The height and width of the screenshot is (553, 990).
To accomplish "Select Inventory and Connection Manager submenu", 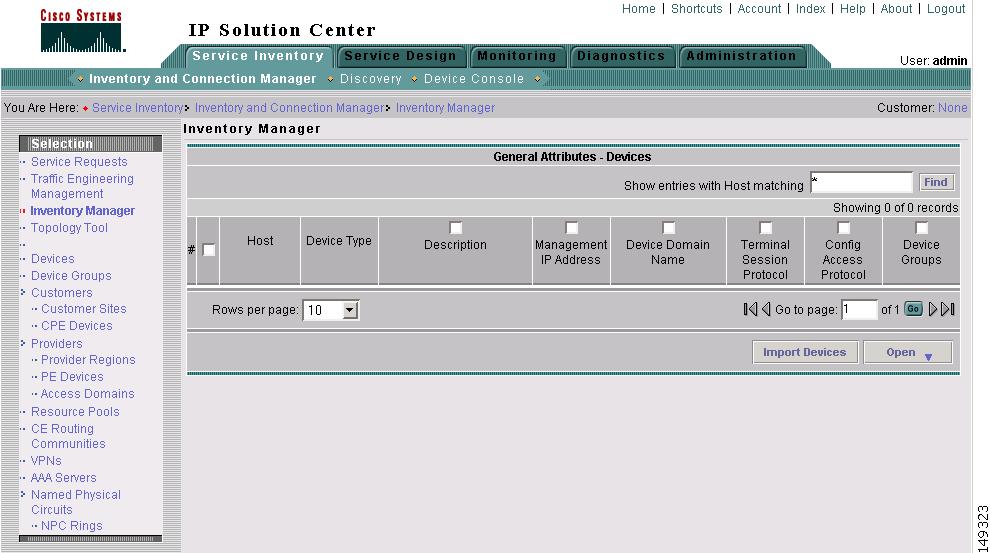I will tap(202, 79).
